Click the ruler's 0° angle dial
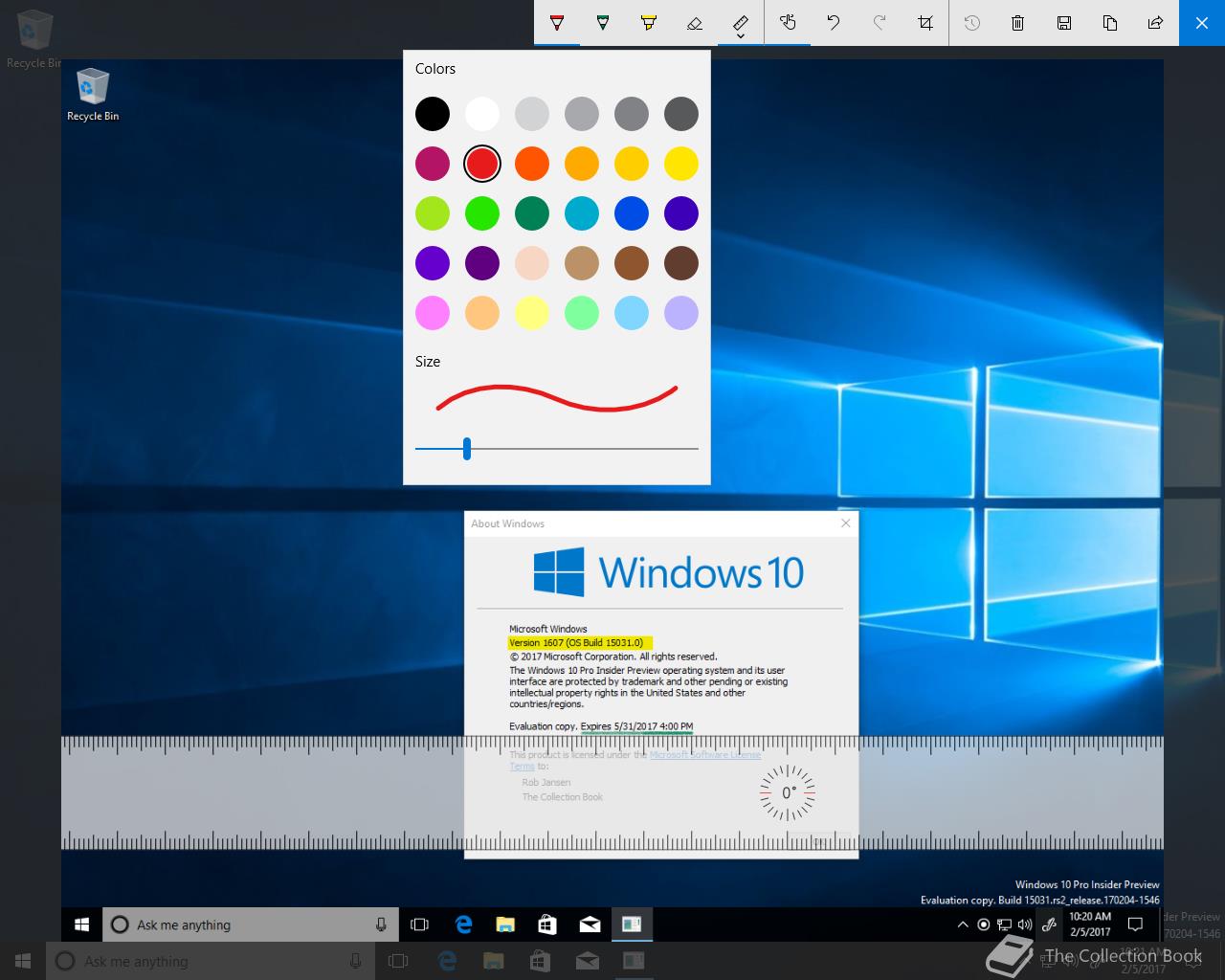The width and height of the screenshot is (1225, 980). point(788,792)
